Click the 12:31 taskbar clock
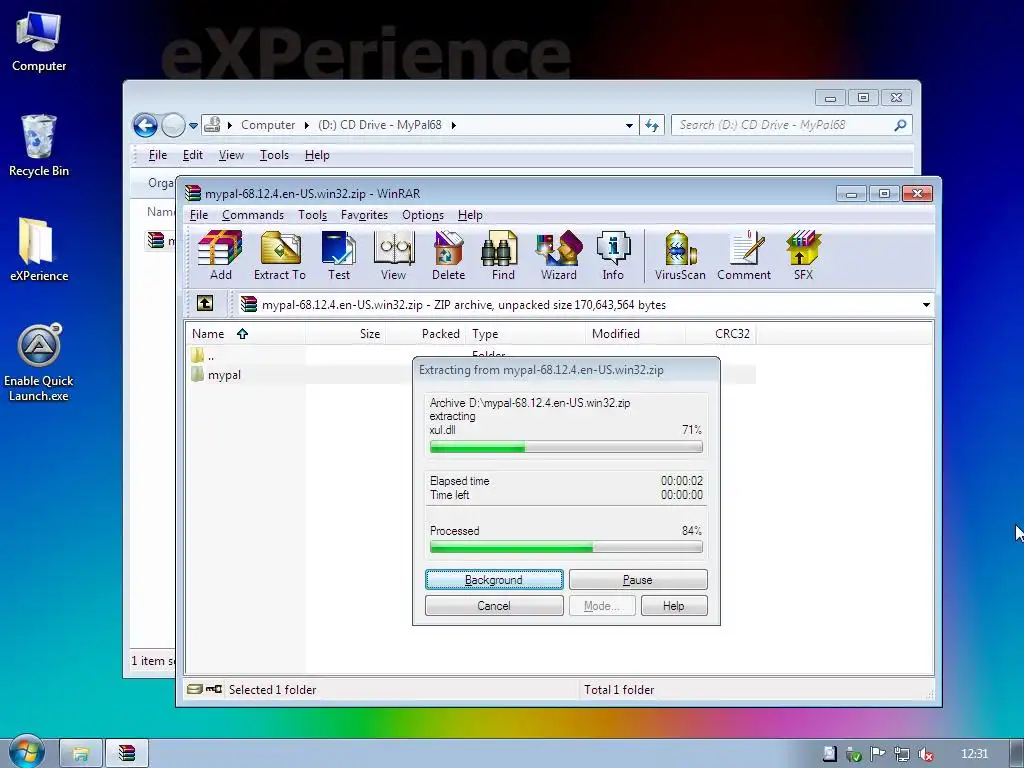Viewport: 1024px width, 768px height. [x=974, y=754]
